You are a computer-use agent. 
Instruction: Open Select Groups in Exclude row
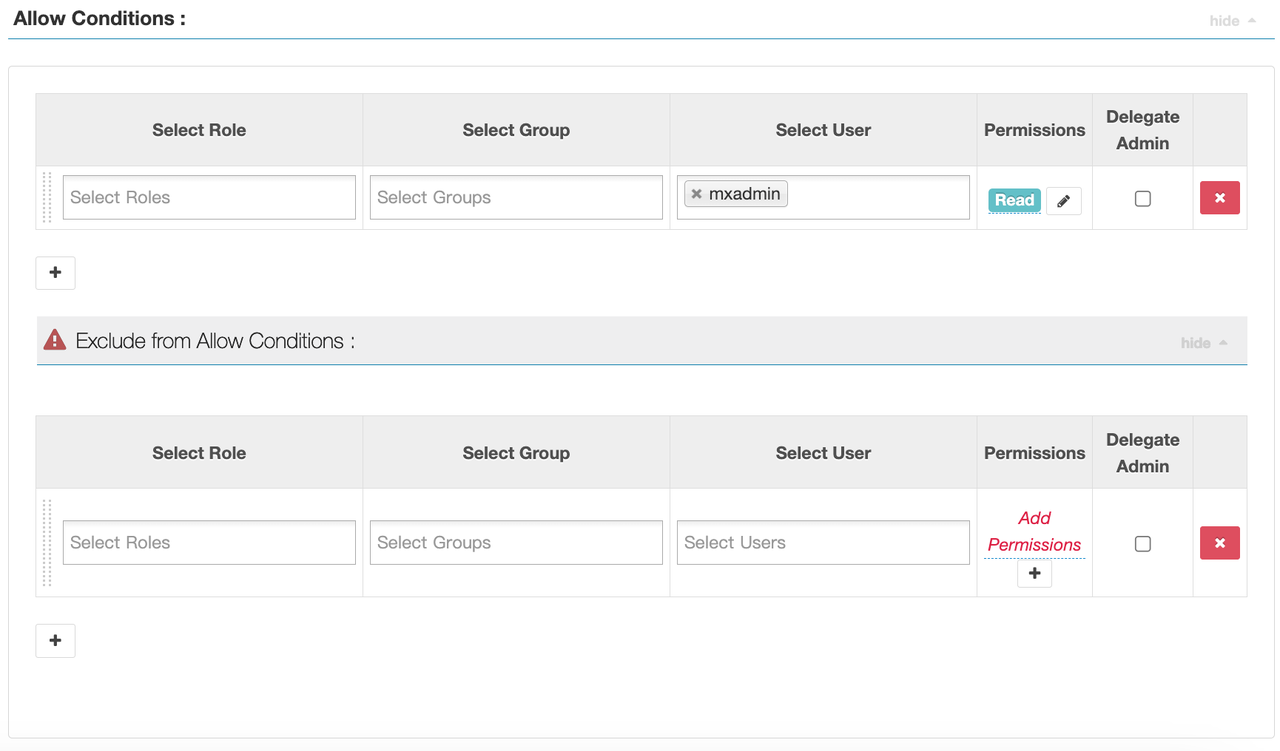516,542
